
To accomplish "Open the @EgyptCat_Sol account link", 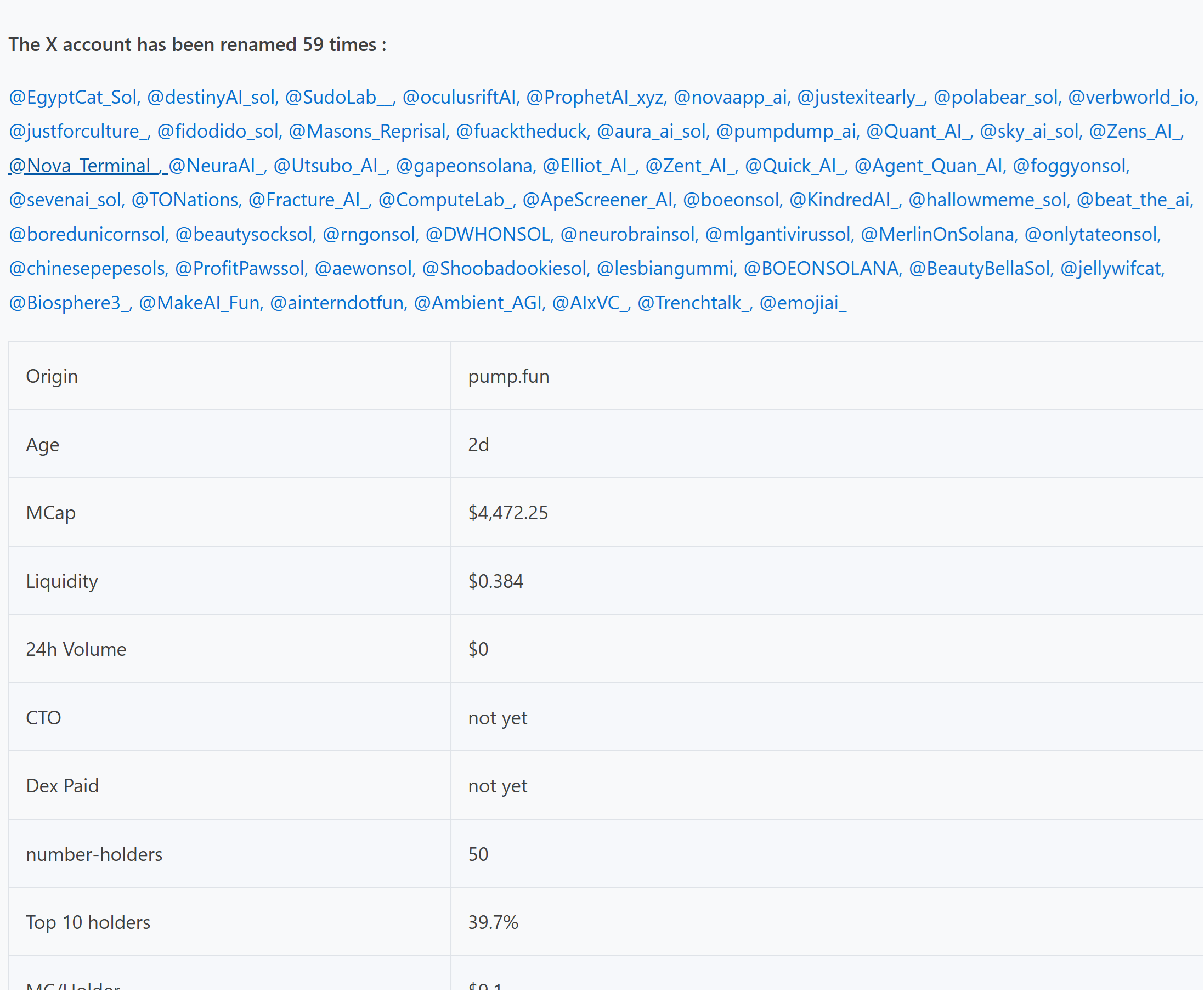I will click(x=73, y=97).
